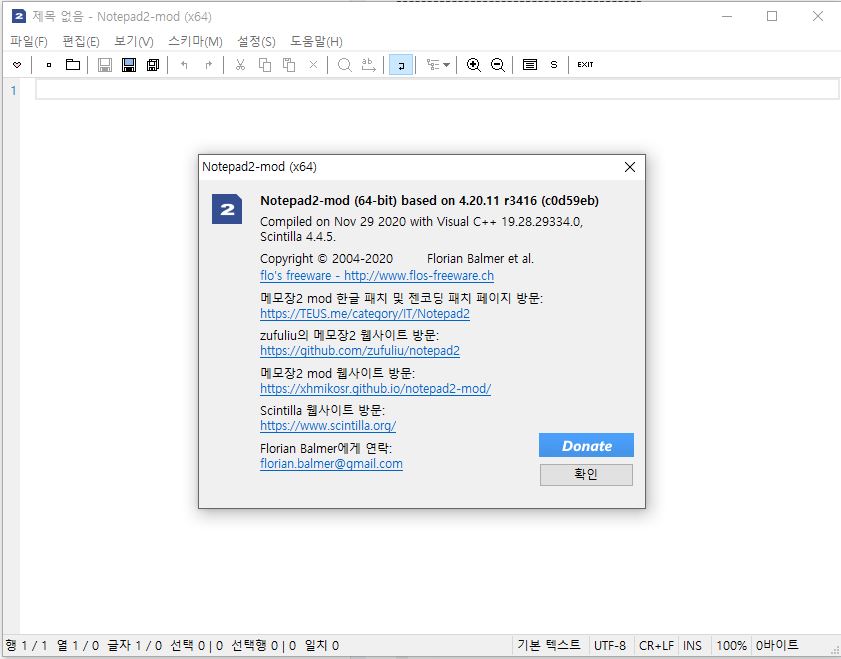This screenshot has height=659, width=841.
Task: Open the 보기(V) menu
Action: coord(134,41)
